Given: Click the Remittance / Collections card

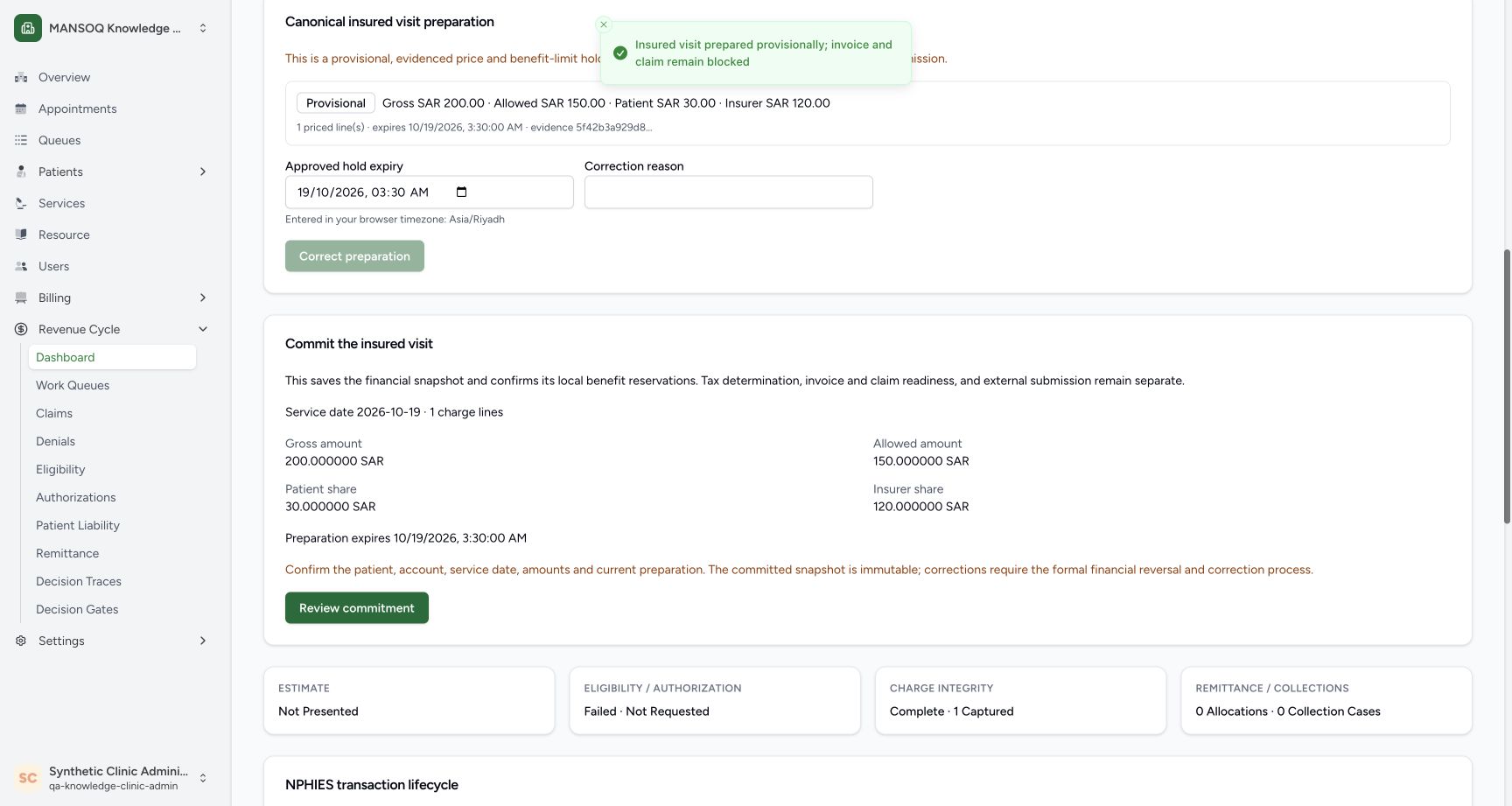Looking at the screenshot, I should [1326, 701].
